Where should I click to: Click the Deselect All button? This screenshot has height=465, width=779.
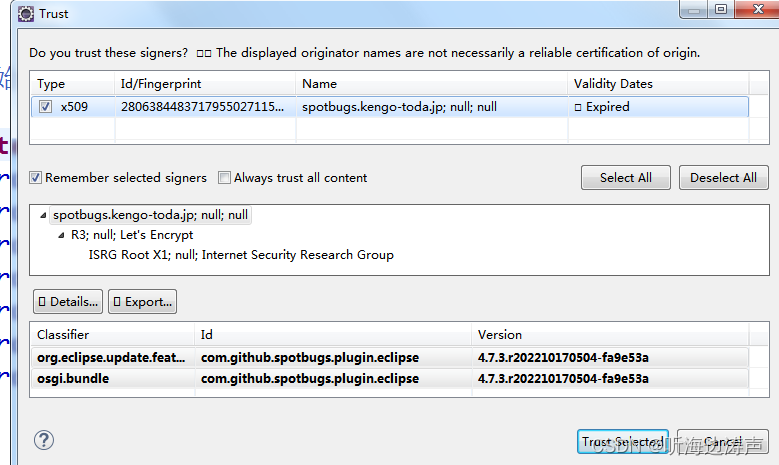723,177
